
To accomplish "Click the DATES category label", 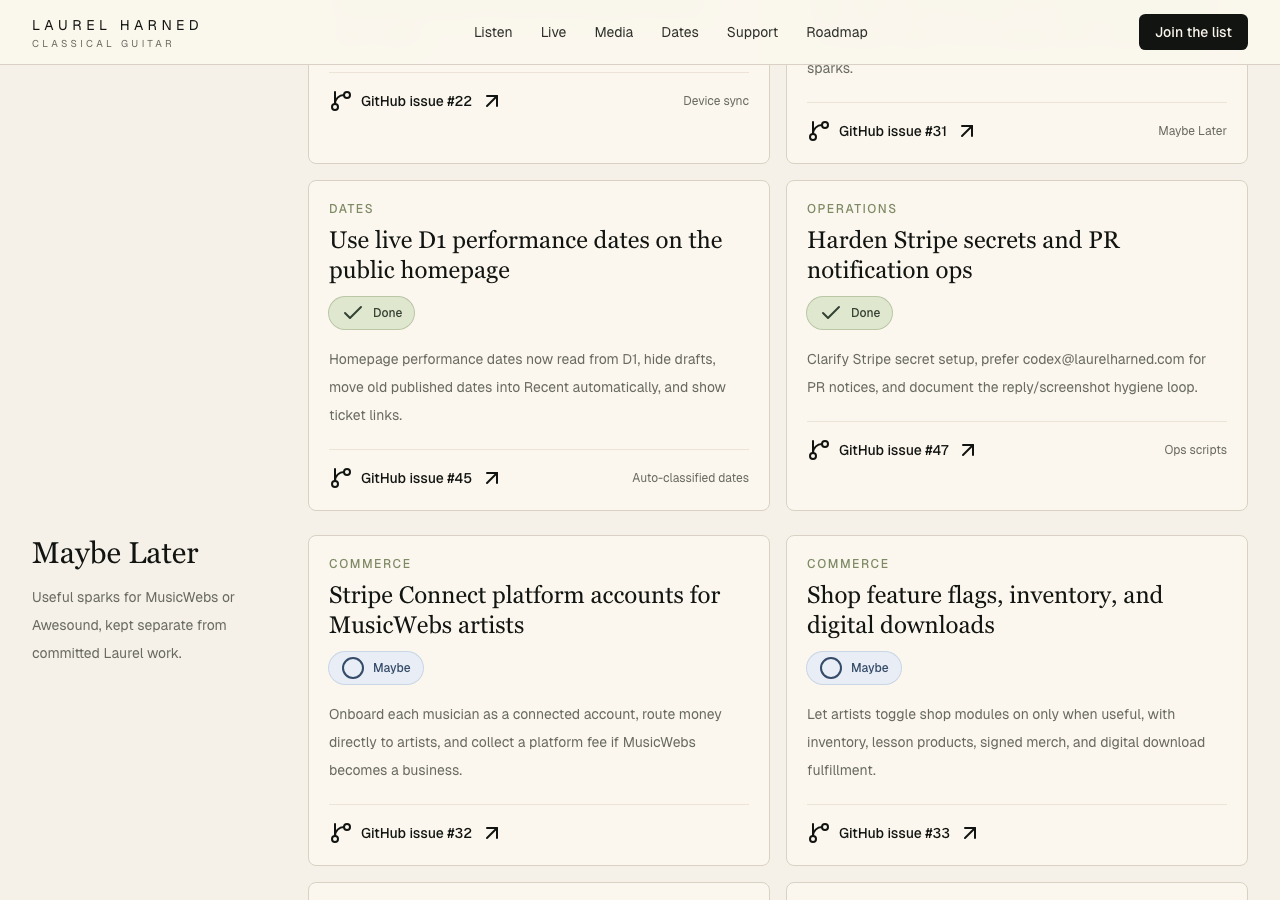I will click(x=351, y=209).
